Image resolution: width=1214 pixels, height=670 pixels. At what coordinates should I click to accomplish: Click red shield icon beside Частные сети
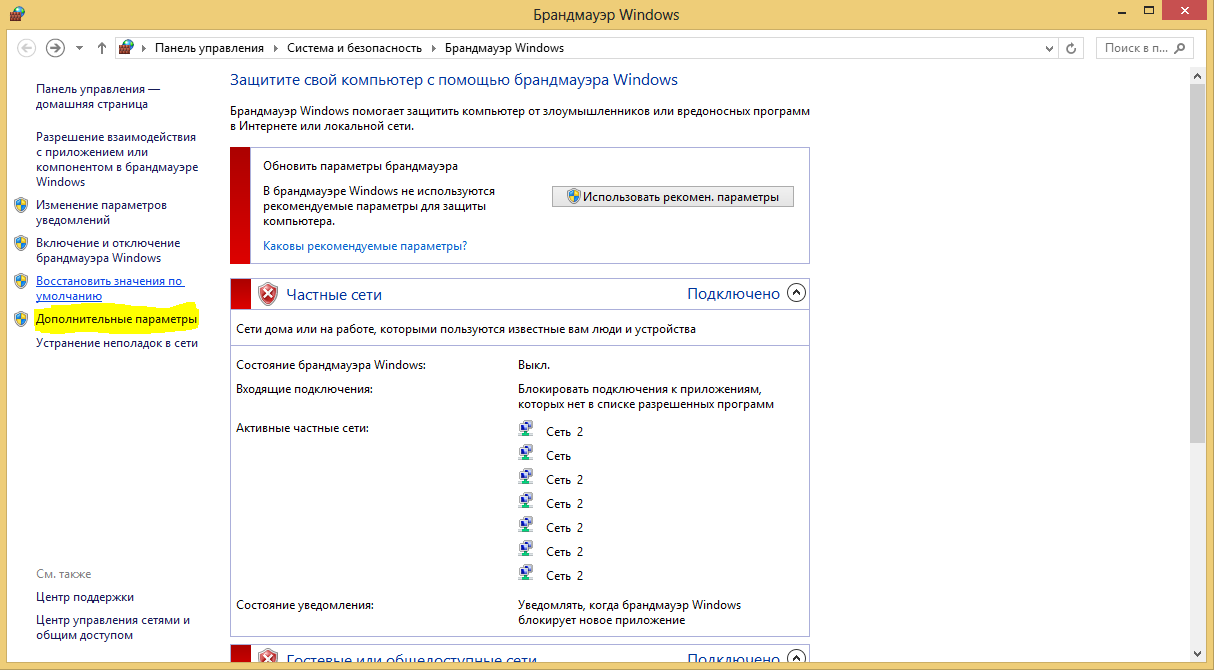pos(268,294)
